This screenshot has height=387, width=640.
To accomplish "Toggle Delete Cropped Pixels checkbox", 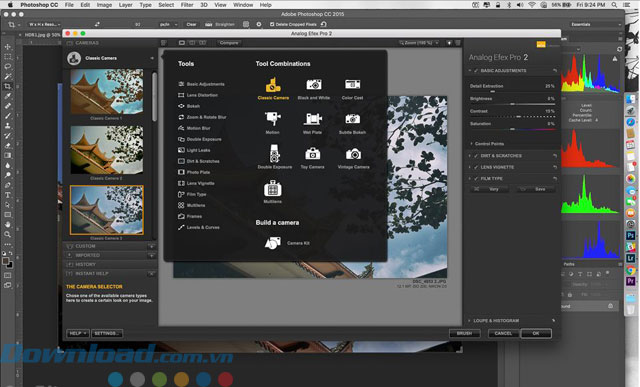I will click(272, 24).
